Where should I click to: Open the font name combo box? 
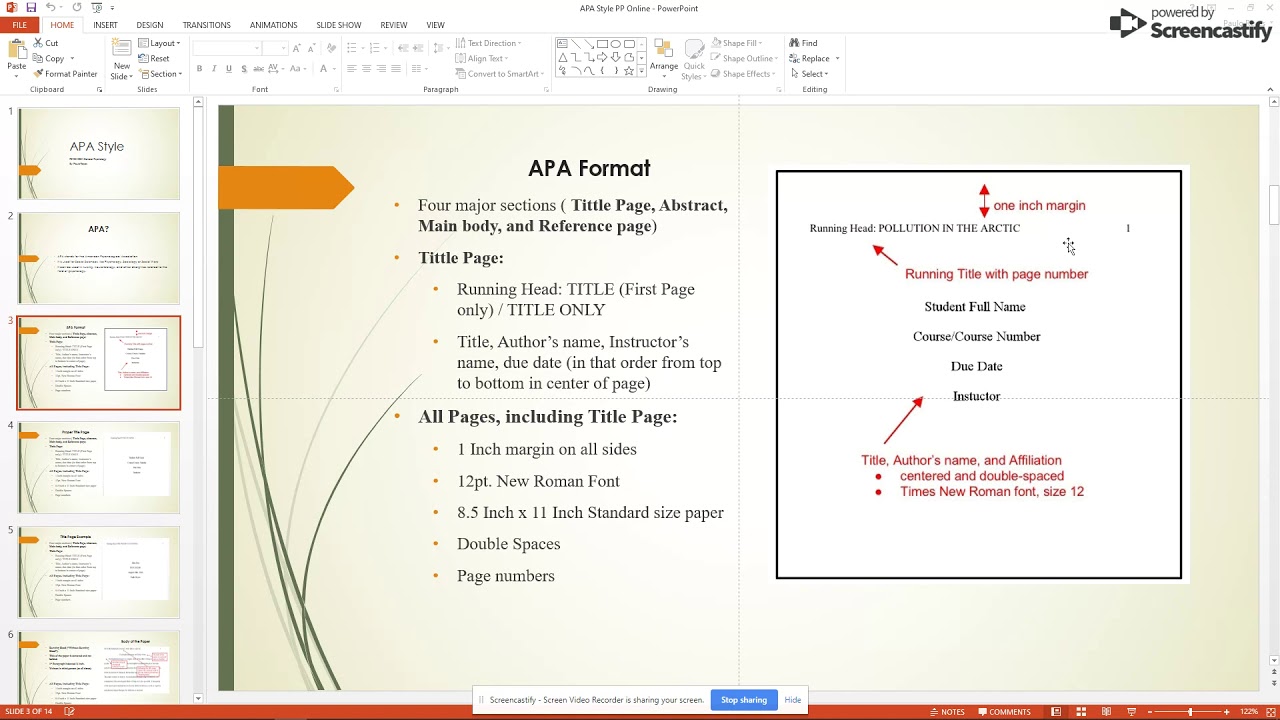[227, 48]
